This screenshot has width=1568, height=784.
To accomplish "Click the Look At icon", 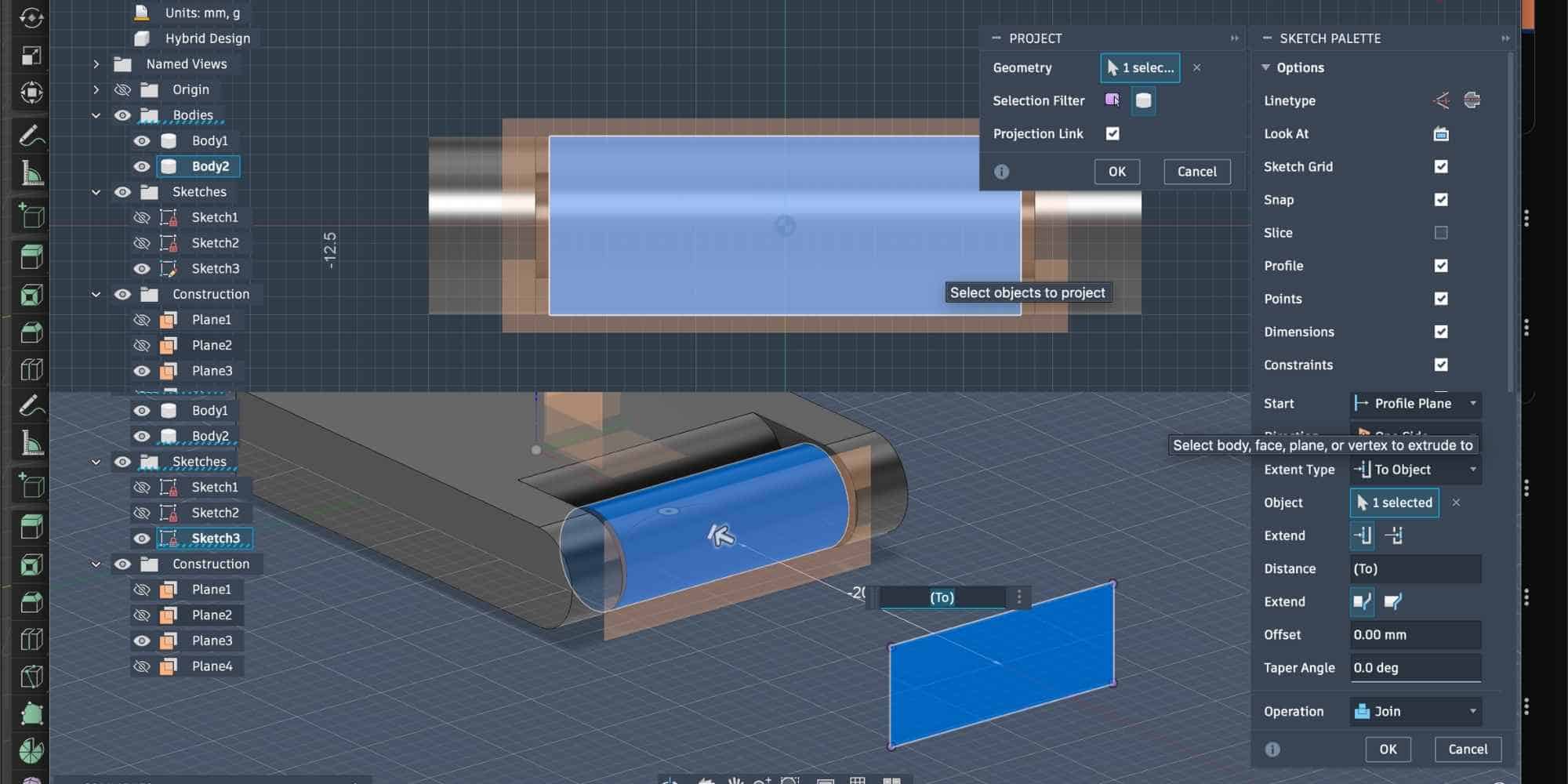I will coord(1441,134).
